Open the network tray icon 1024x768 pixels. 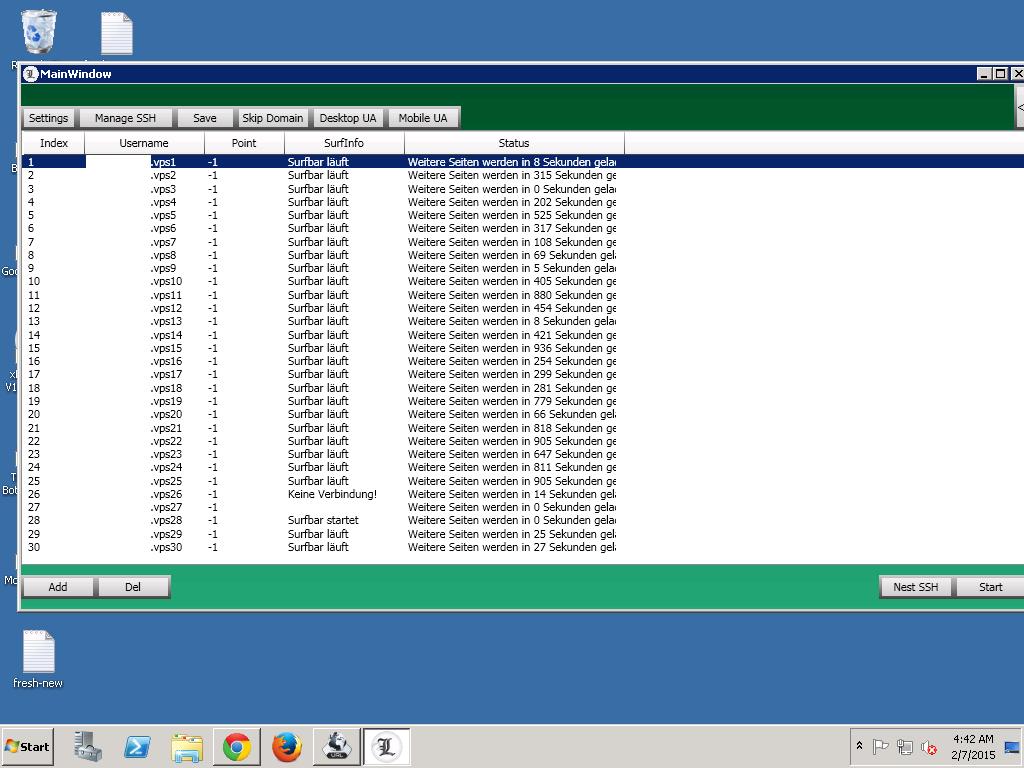904,746
